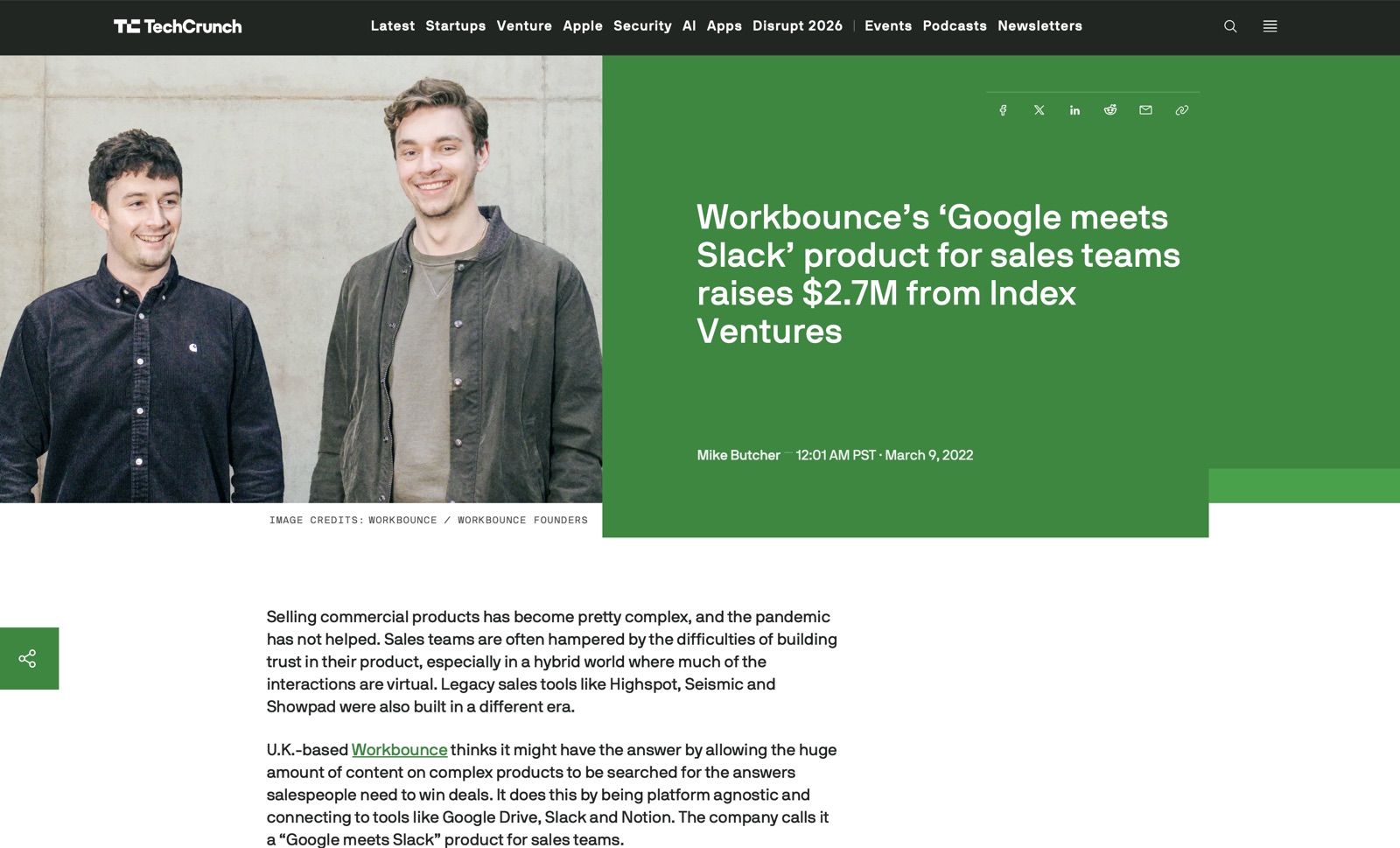Follow the Workbounce hyperlink in article
The image size is (1400, 848).
click(x=399, y=750)
